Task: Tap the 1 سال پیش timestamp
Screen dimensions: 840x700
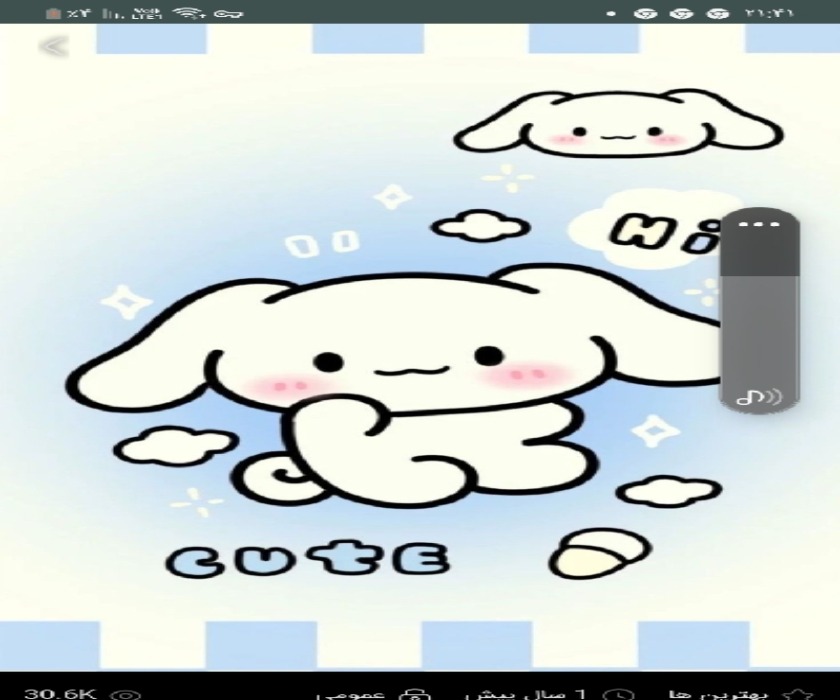Action: (527, 695)
